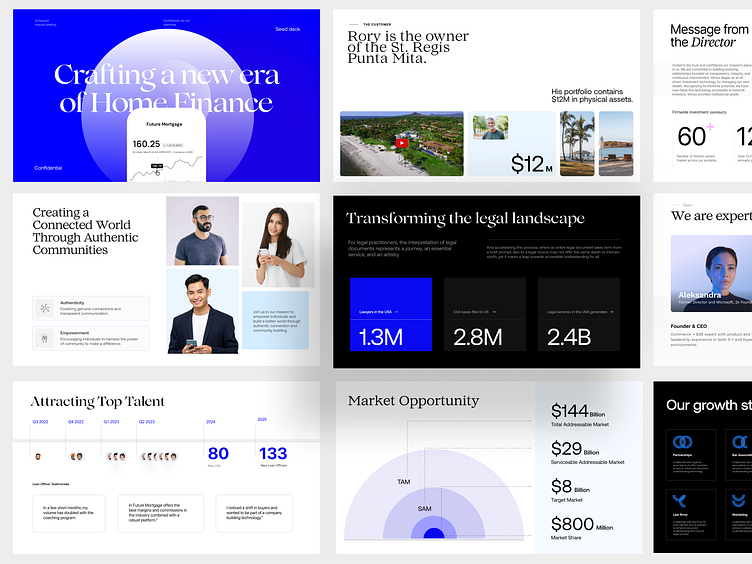The image size is (752, 564).
Task: Click the Partnerships interlocking rings icon
Action: click(x=683, y=441)
